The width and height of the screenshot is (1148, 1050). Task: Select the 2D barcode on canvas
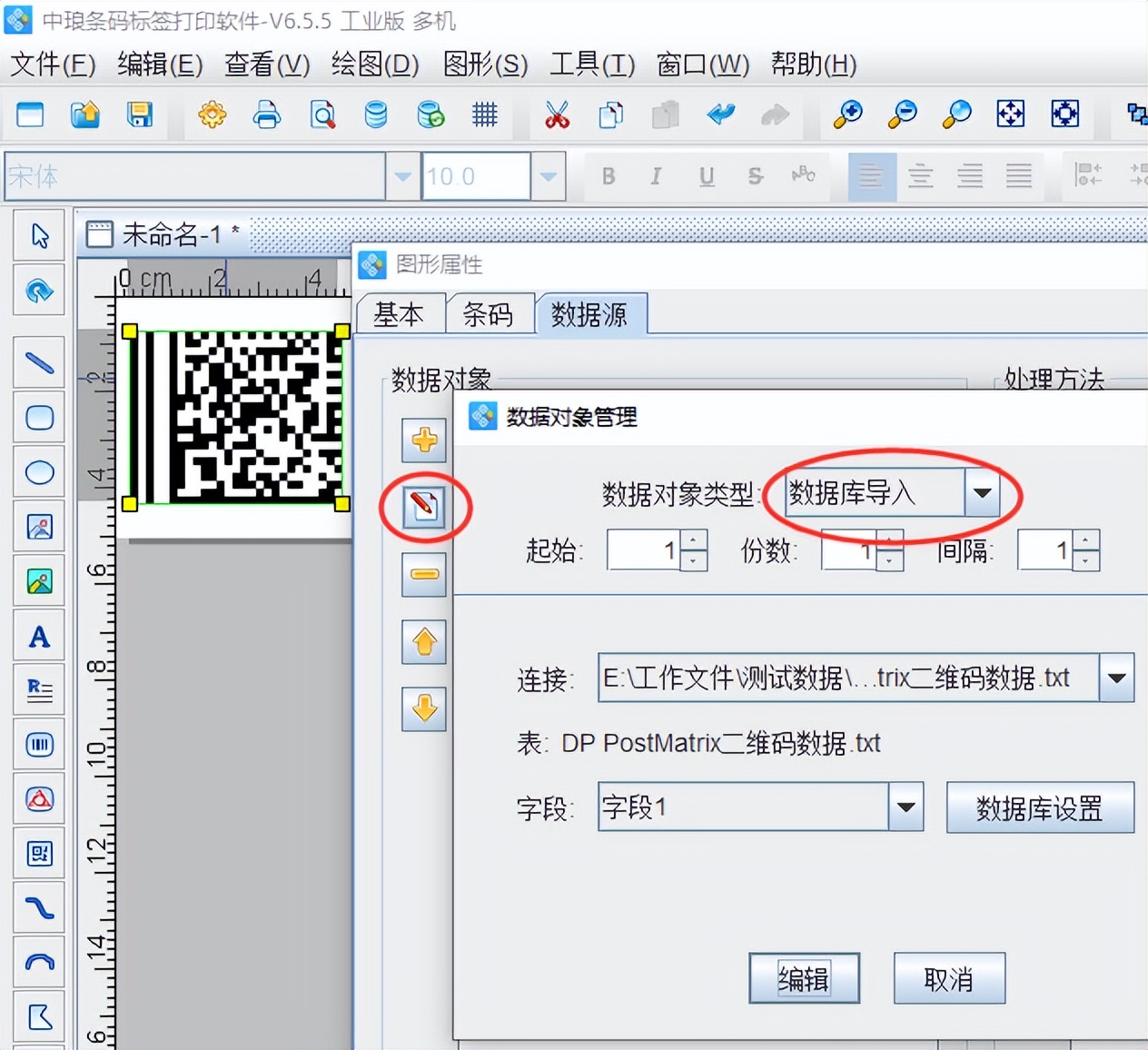tap(236, 418)
